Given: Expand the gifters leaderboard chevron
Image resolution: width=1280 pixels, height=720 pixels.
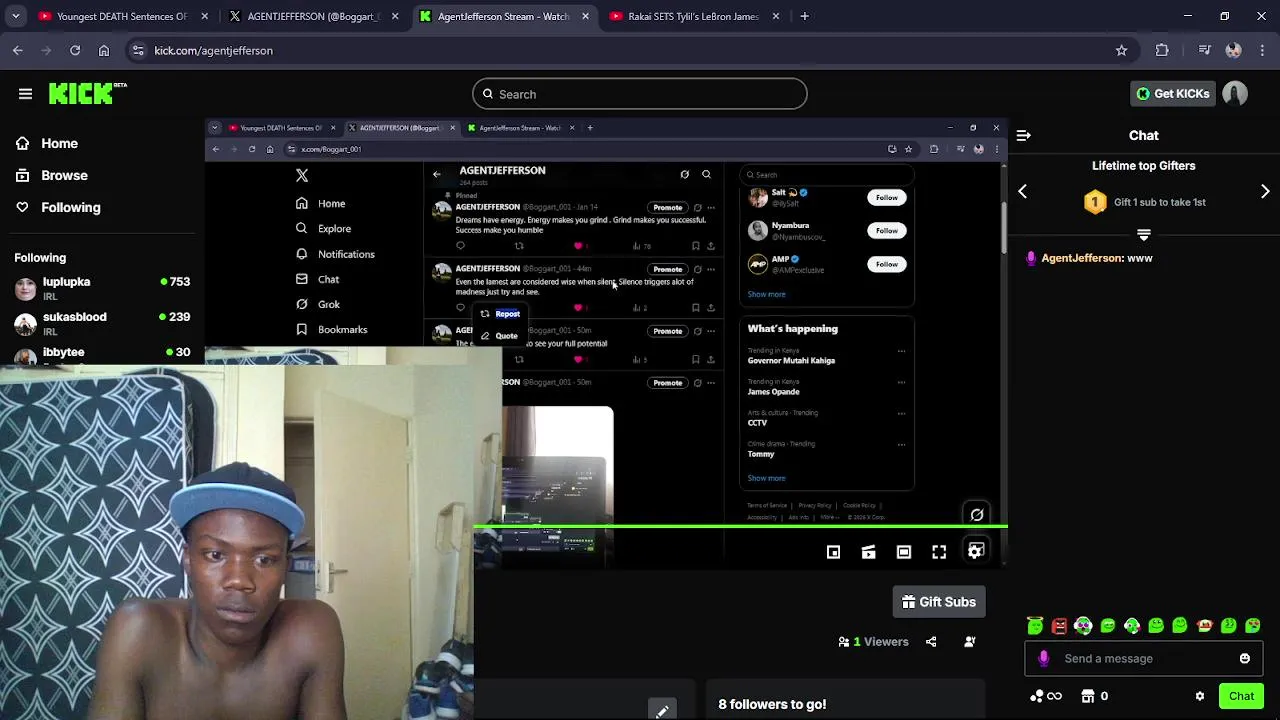Looking at the screenshot, I should [x=1144, y=235].
